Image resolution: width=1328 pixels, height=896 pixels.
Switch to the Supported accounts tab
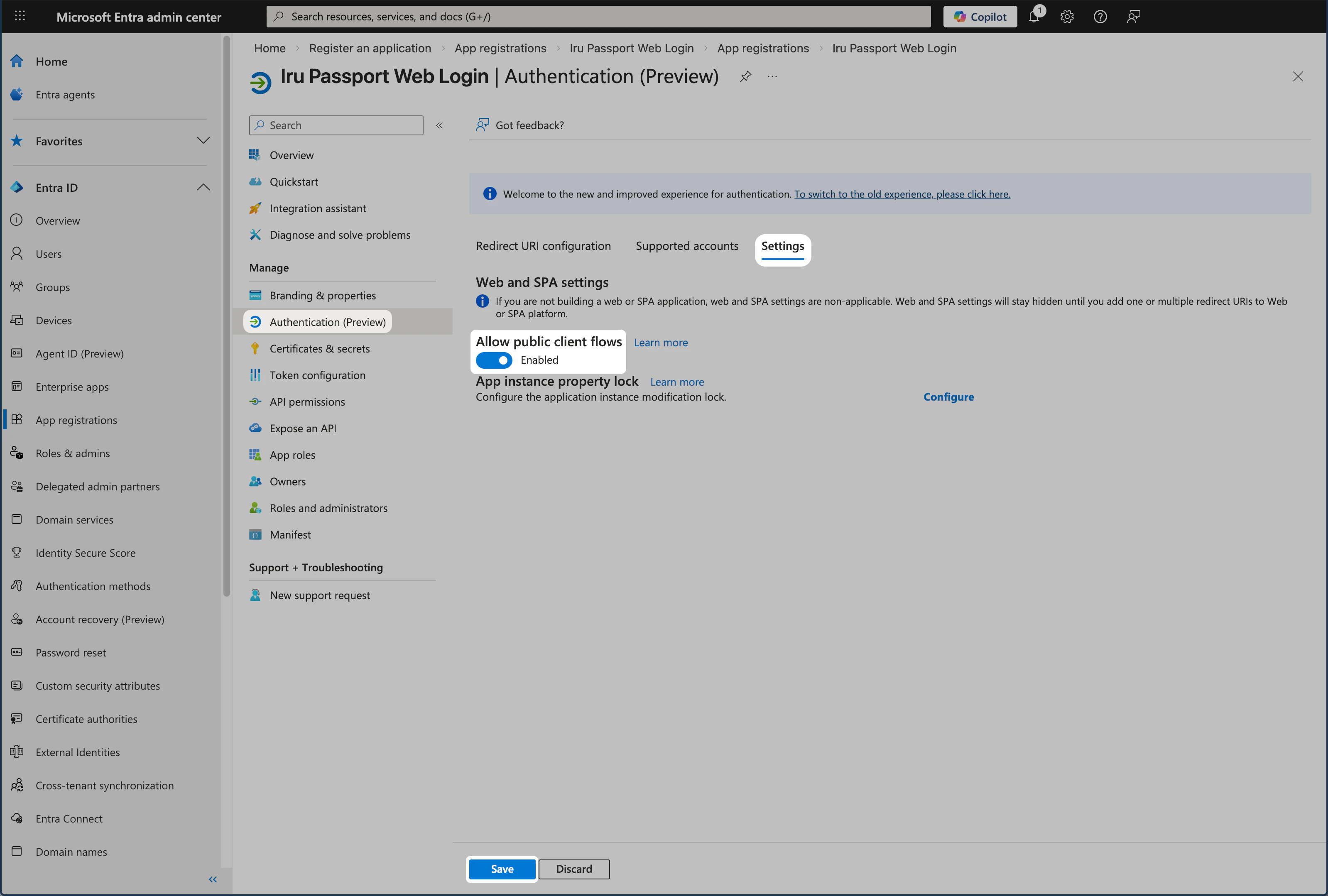(687, 246)
